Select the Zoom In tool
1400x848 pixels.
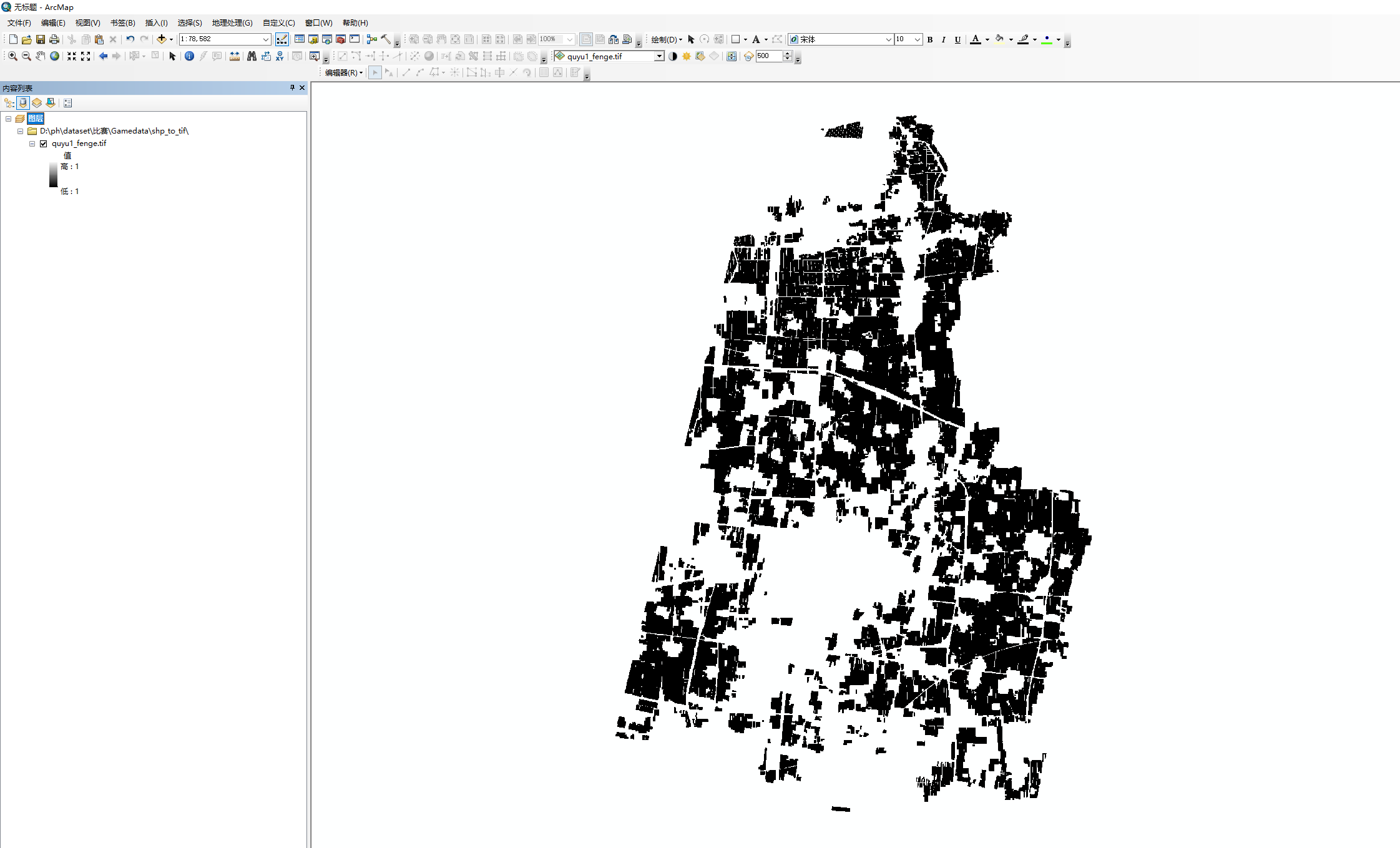coord(12,56)
